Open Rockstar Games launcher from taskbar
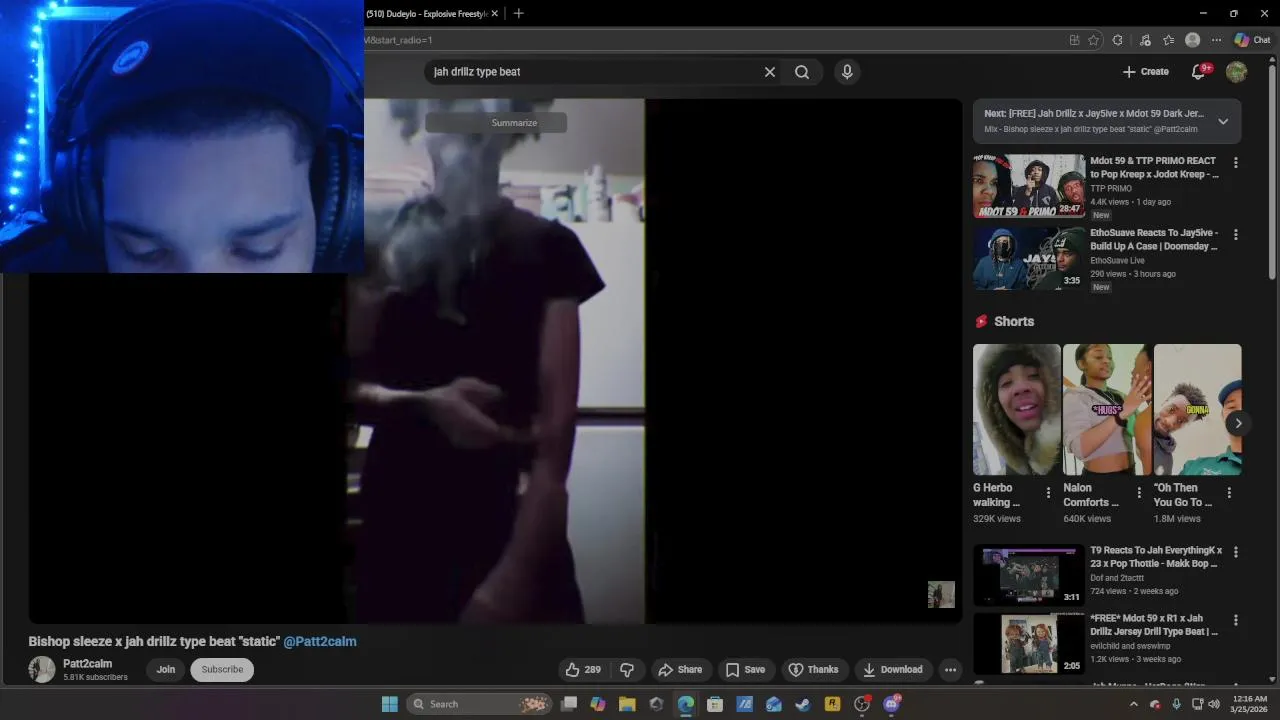1280x720 pixels. coord(832,704)
